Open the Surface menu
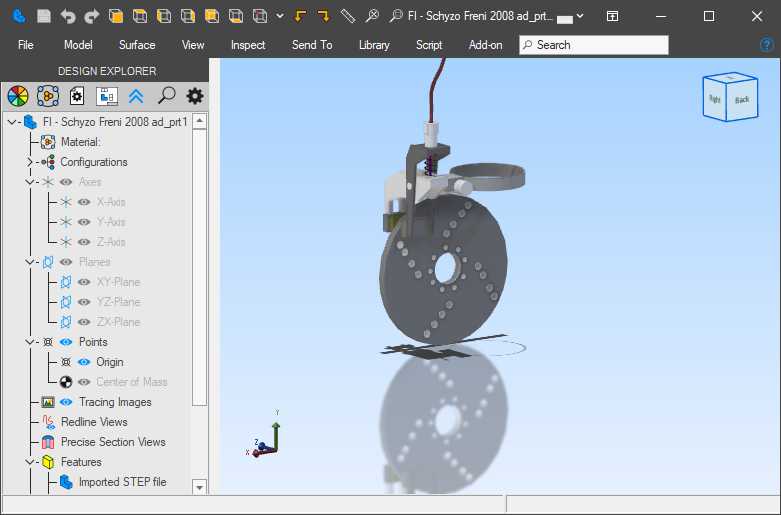The width and height of the screenshot is (781, 515). coord(137,45)
